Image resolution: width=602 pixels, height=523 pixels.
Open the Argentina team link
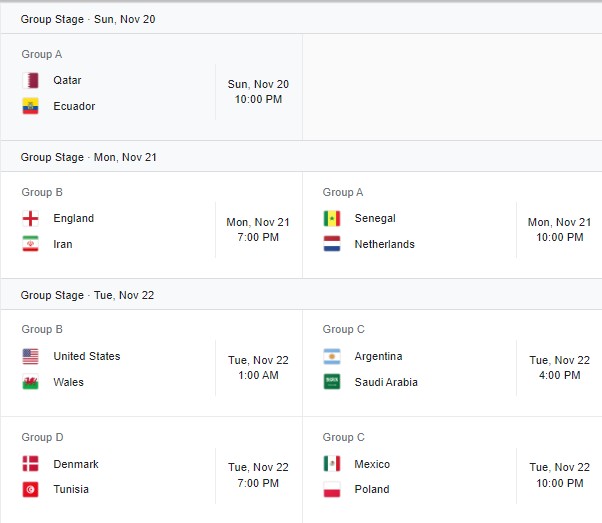pos(378,357)
